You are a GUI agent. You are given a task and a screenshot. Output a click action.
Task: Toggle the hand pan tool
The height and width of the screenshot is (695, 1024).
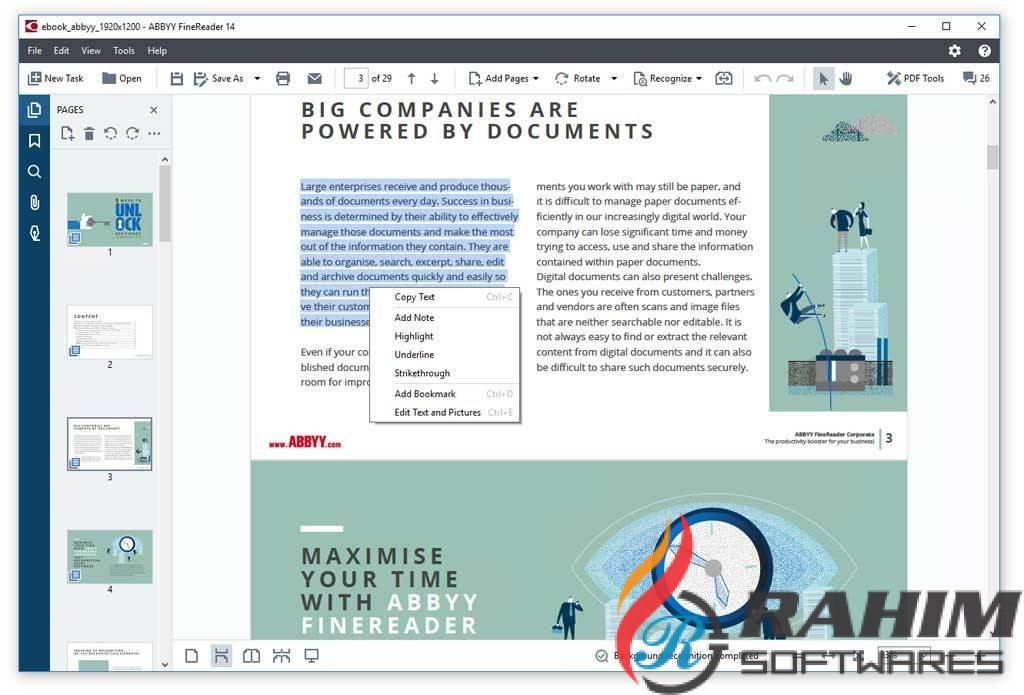[846, 78]
